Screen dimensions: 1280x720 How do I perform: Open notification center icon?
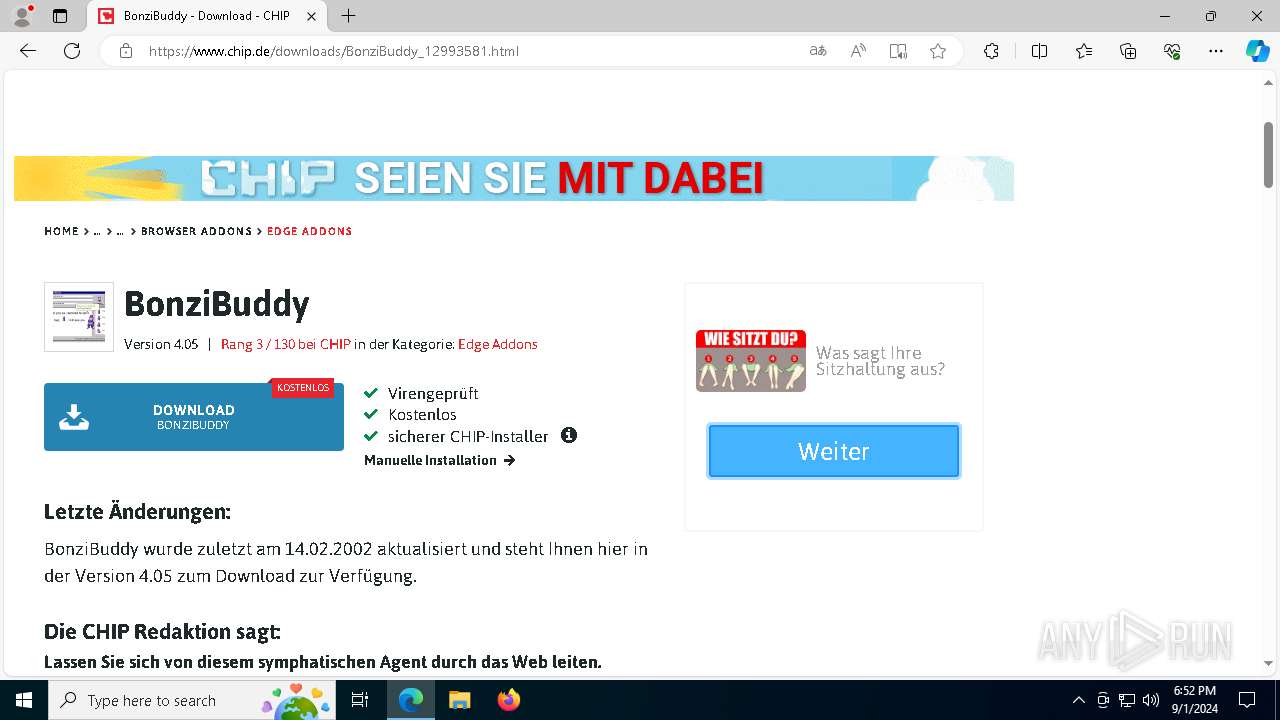coord(1247,700)
